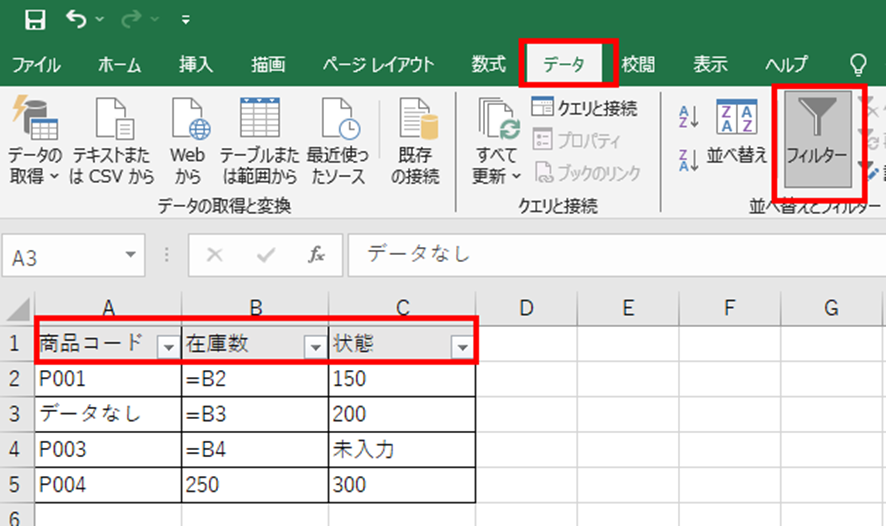The width and height of the screenshot is (886, 526).
Task: Click the sort ascending A-Z icon
Action: click(x=689, y=116)
